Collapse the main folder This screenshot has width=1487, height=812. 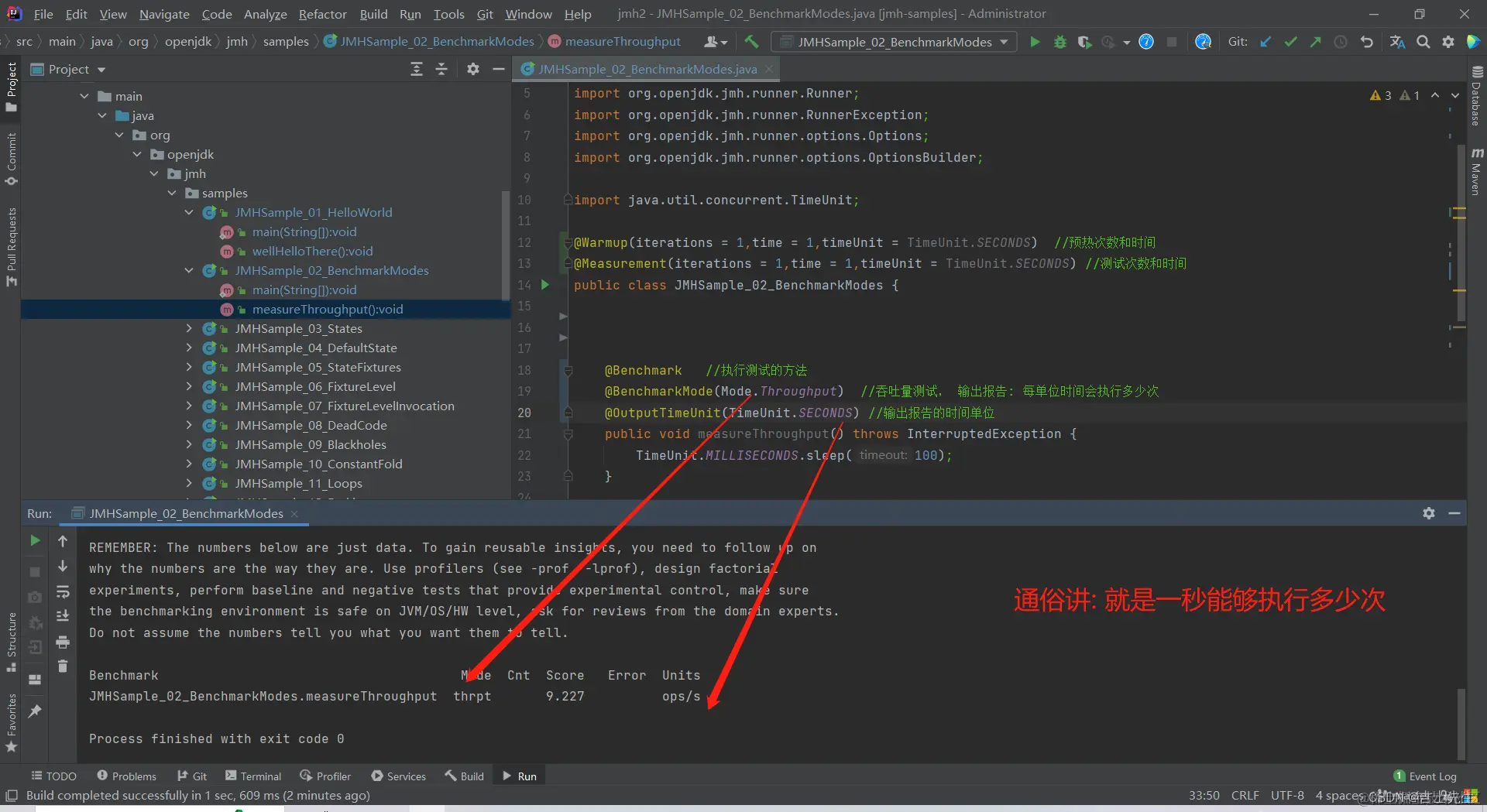[84, 96]
